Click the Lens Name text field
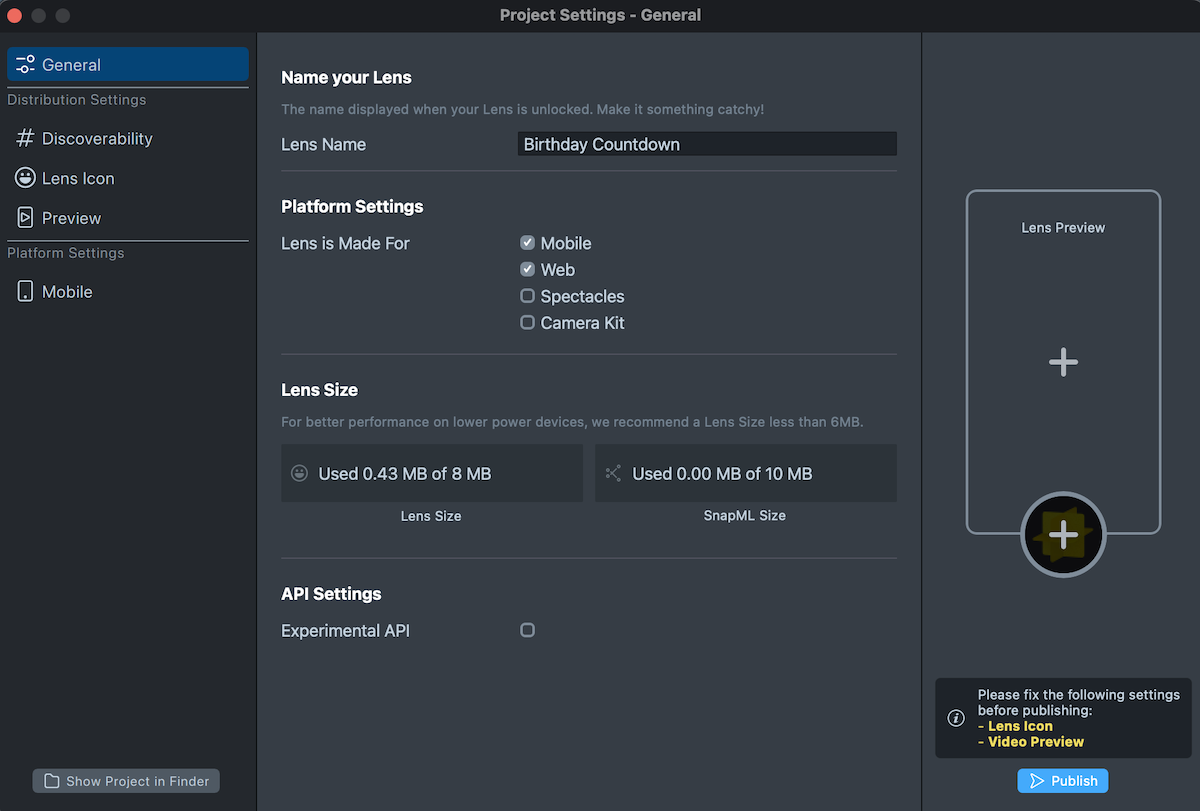 click(x=706, y=144)
